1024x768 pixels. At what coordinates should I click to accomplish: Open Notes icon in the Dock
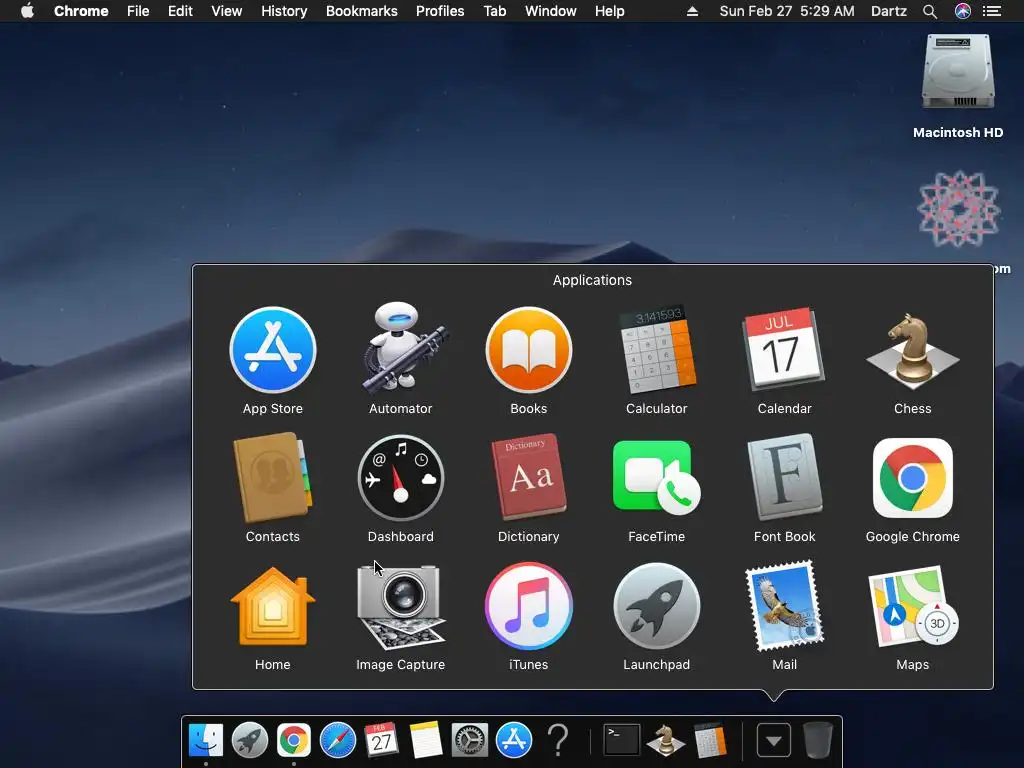tap(426, 741)
